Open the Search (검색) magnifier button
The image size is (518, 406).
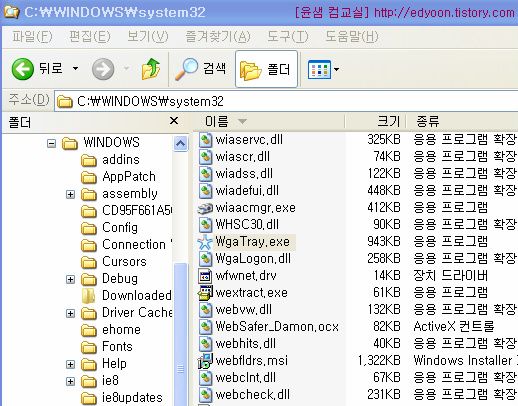point(201,69)
